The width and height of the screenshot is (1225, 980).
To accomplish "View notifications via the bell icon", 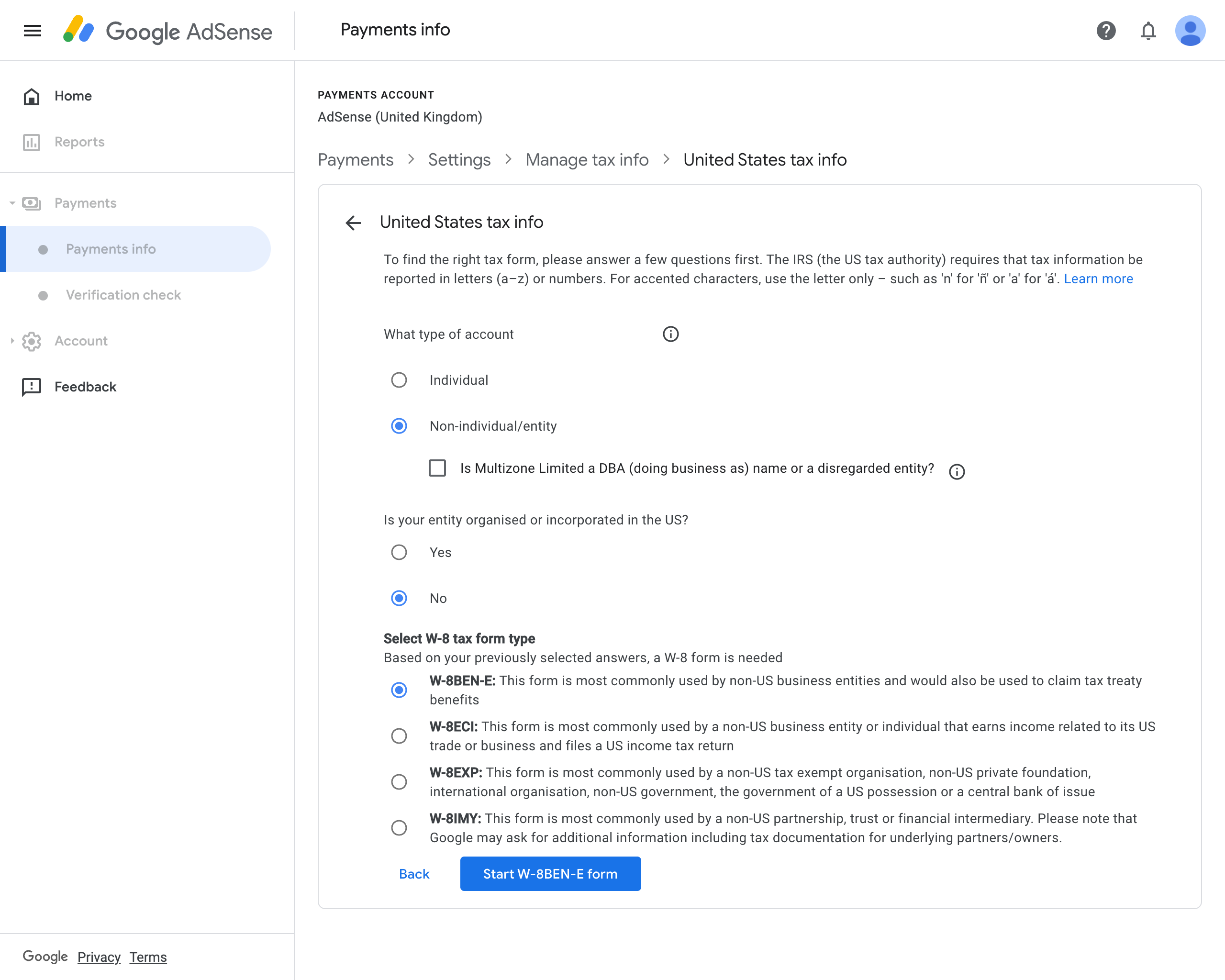I will coord(1148,31).
